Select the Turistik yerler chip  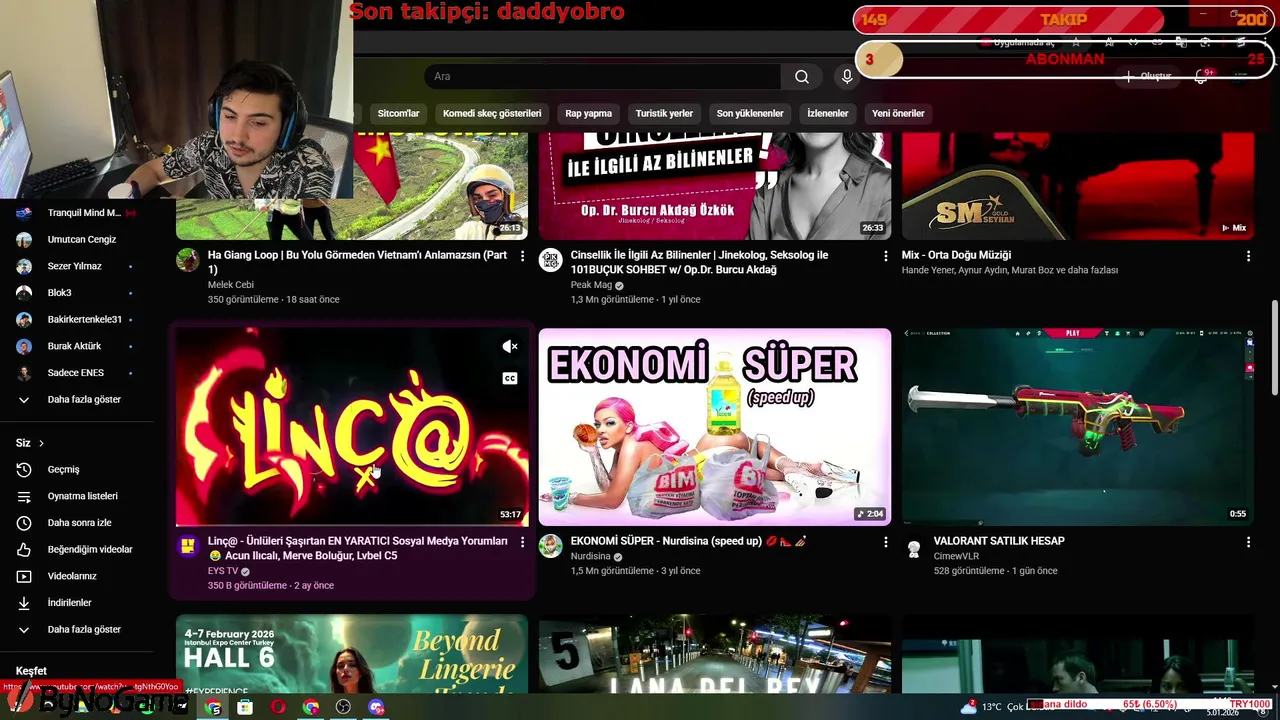[664, 113]
